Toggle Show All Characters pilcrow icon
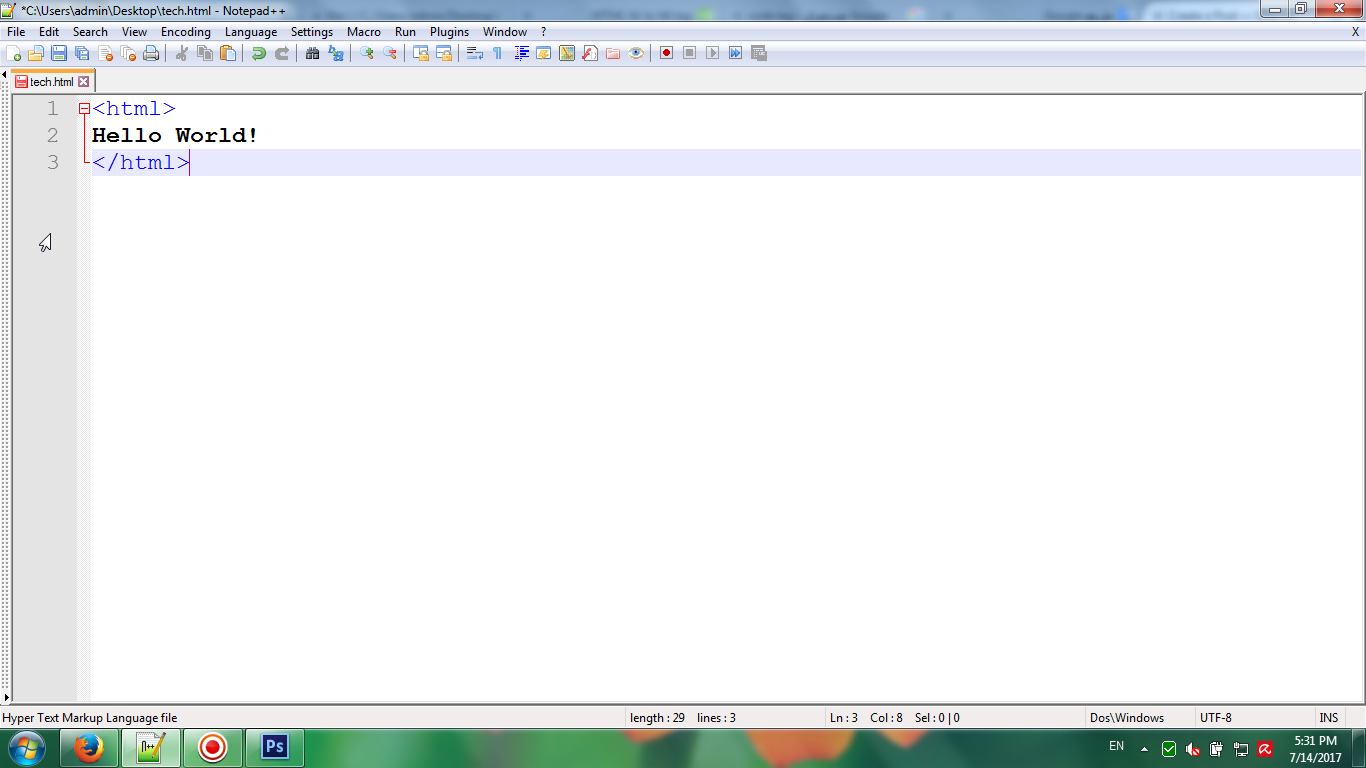Screen dimensions: 1366x768 [498, 53]
